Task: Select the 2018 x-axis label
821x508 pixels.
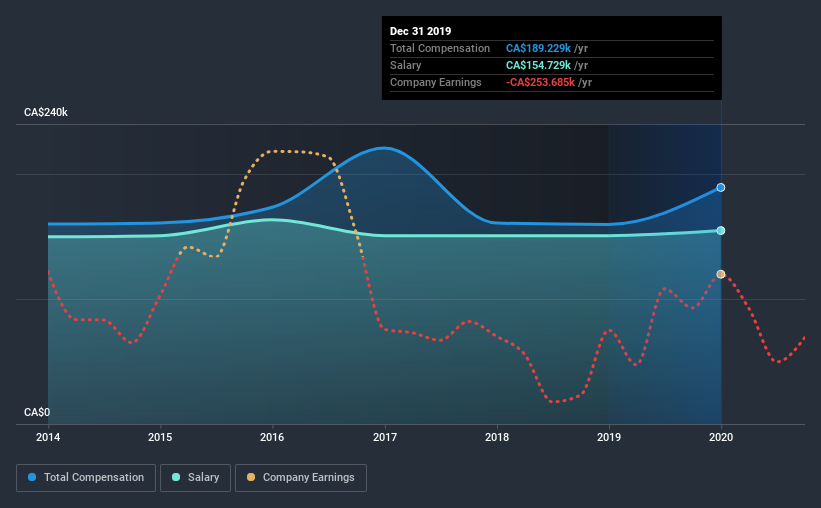Action: coord(497,437)
